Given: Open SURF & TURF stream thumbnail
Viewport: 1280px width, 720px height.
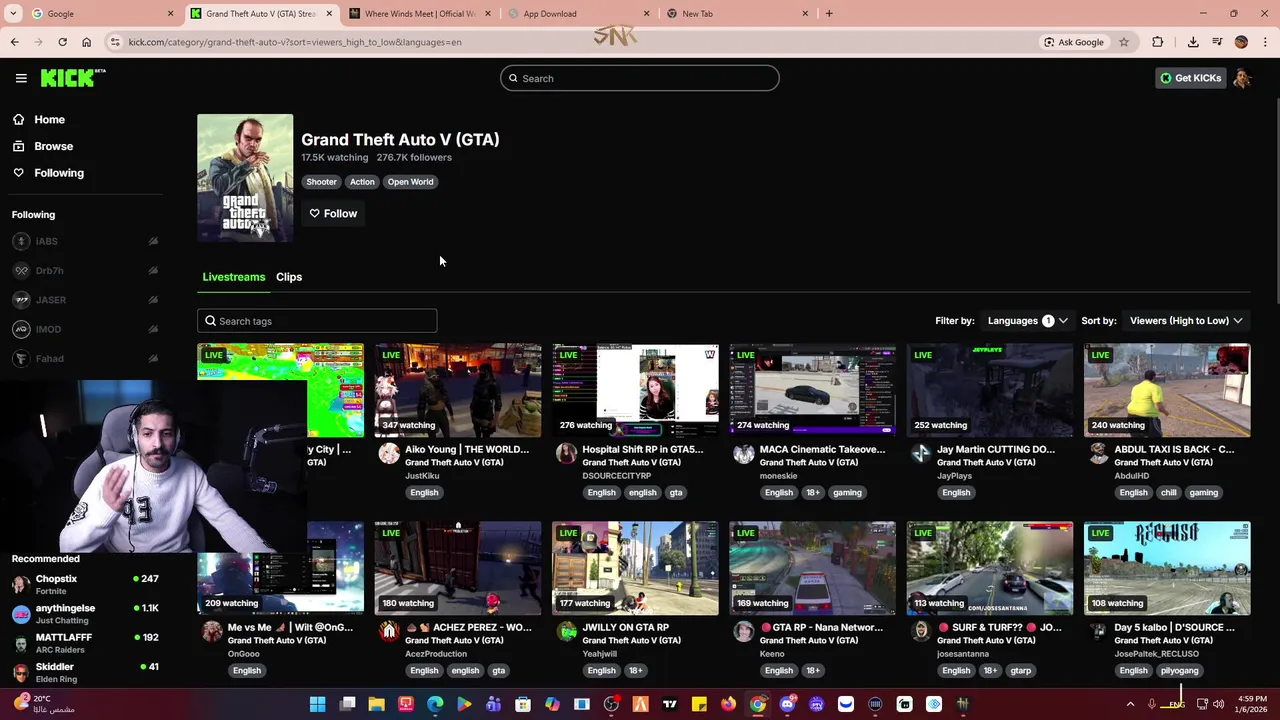Looking at the screenshot, I should [x=990, y=568].
